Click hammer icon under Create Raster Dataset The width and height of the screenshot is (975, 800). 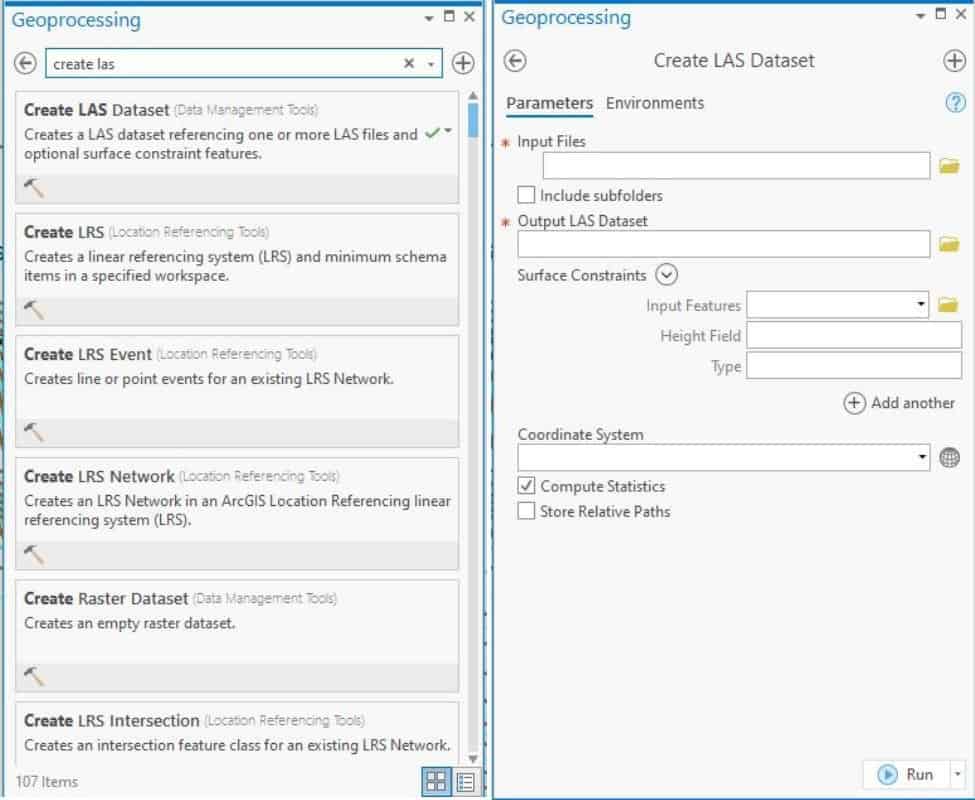(x=34, y=676)
